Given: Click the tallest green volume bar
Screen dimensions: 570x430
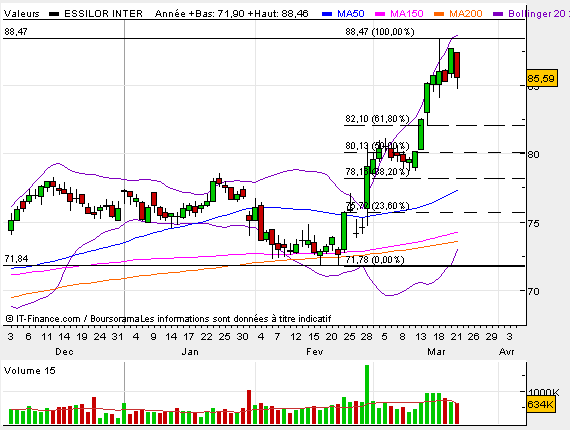Looking at the screenshot, I should (367, 395).
